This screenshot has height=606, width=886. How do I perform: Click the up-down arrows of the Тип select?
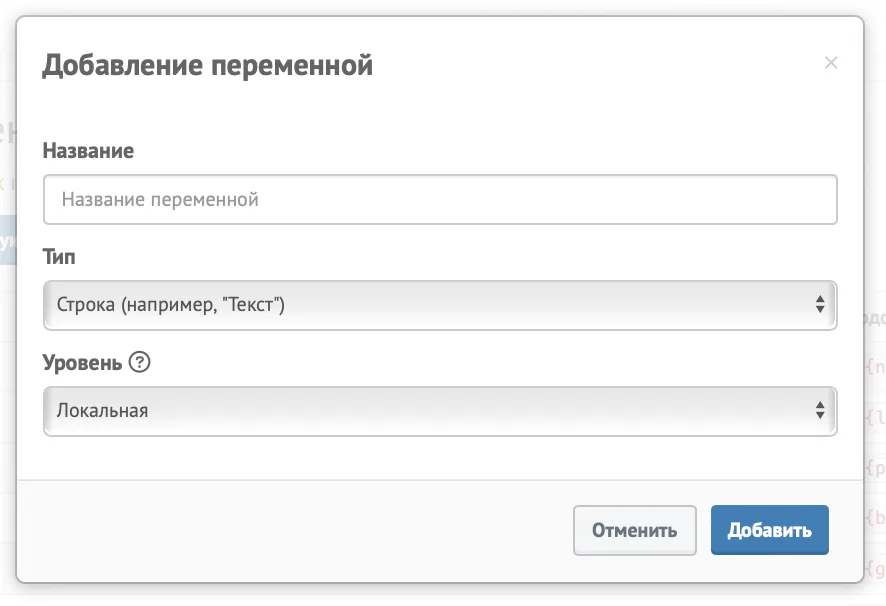coord(820,304)
